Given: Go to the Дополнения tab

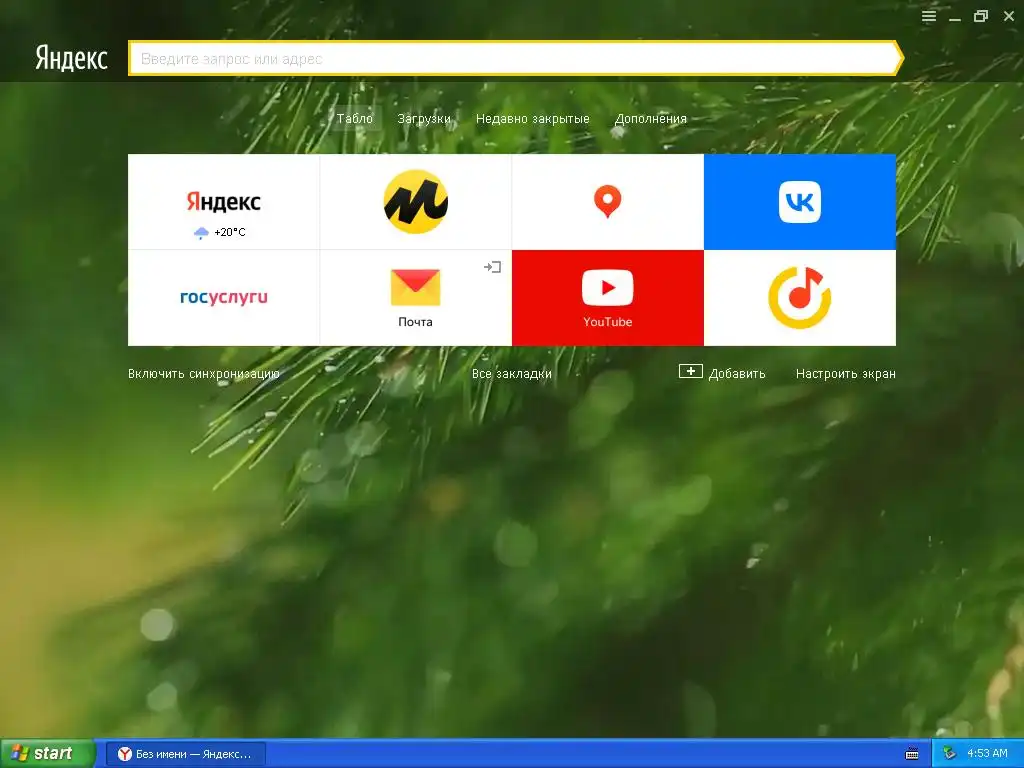Looking at the screenshot, I should tap(650, 119).
